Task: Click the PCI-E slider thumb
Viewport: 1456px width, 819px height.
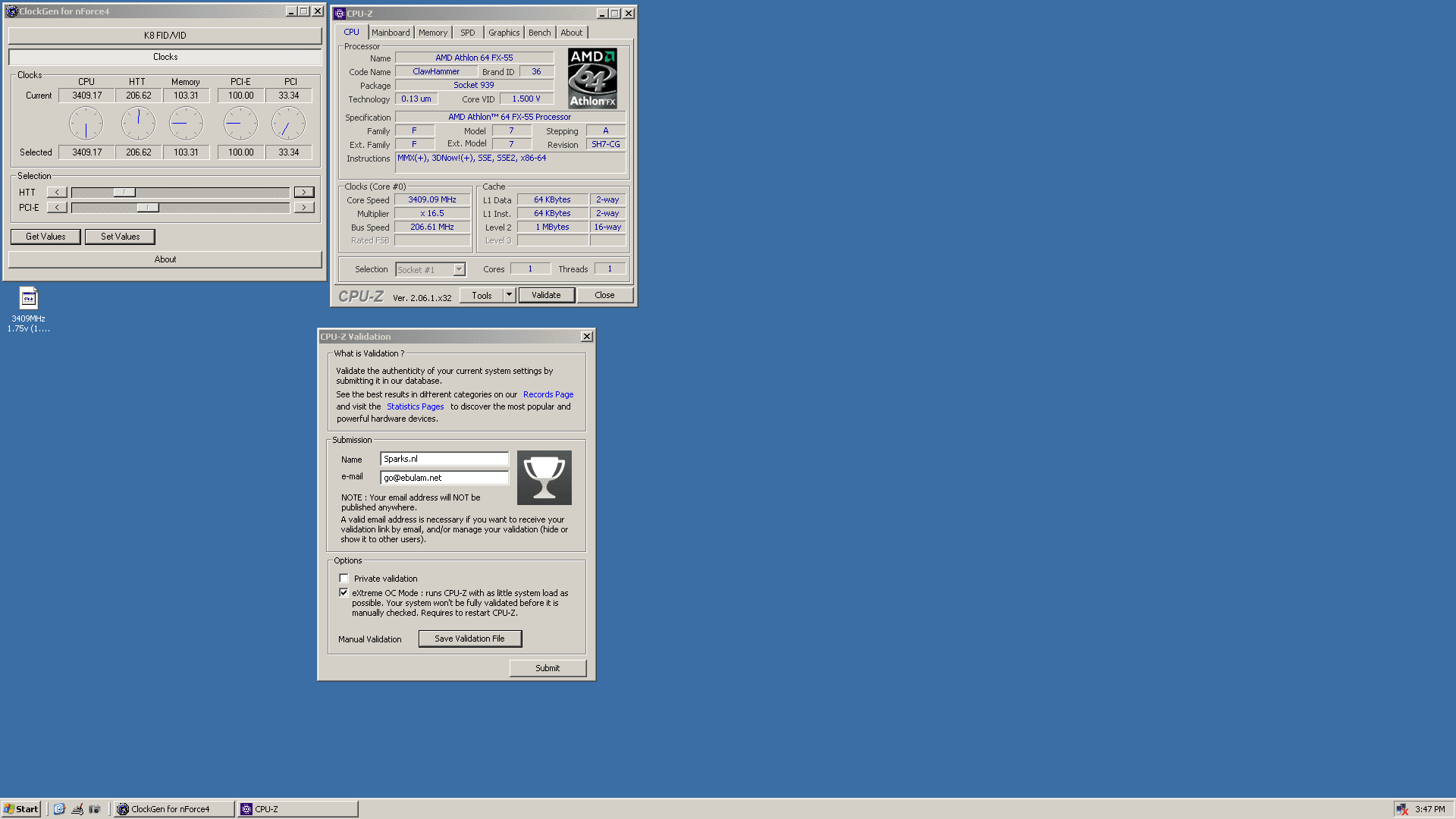Action: (148, 208)
